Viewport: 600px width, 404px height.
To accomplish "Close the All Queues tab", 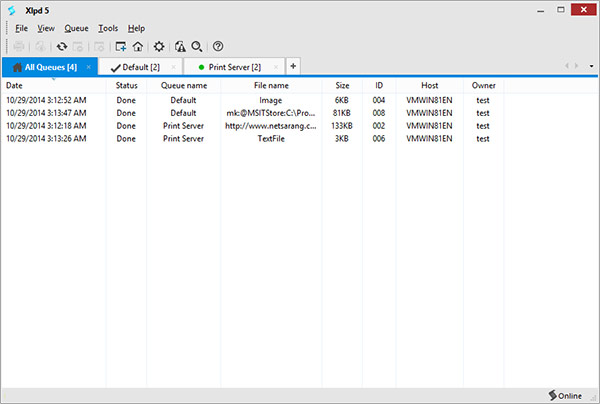I will [x=89, y=67].
